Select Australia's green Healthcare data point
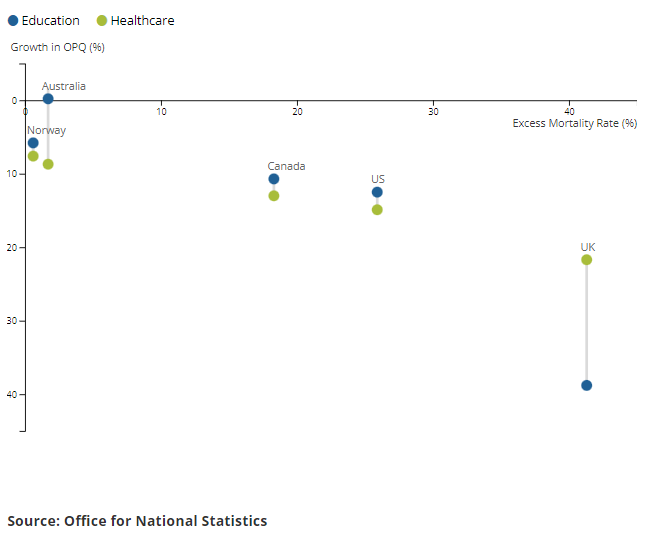The image size is (657, 535). click(x=48, y=164)
